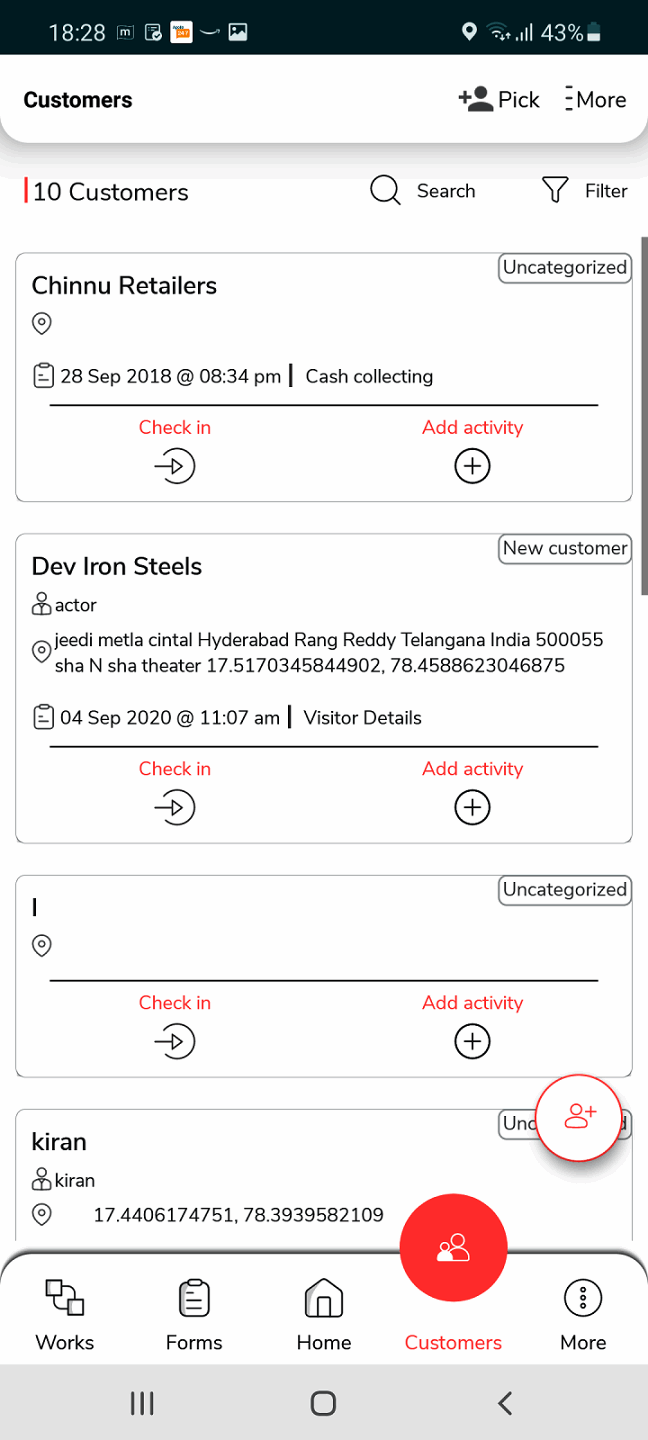Tap location pin of Chinnu Retailers

point(42,324)
